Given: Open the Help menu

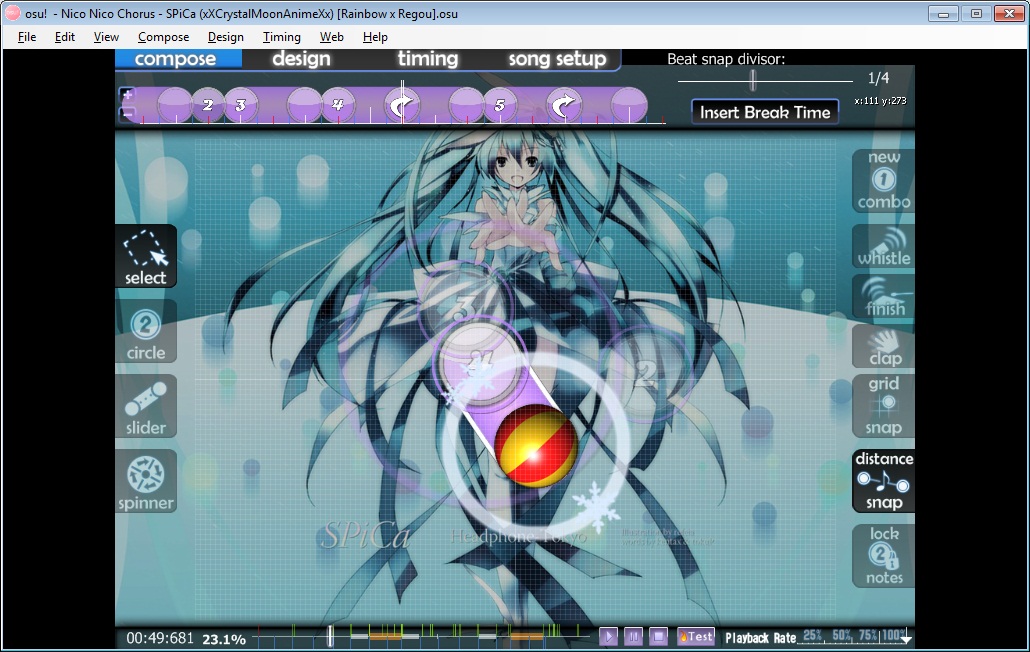Looking at the screenshot, I should pos(375,37).
